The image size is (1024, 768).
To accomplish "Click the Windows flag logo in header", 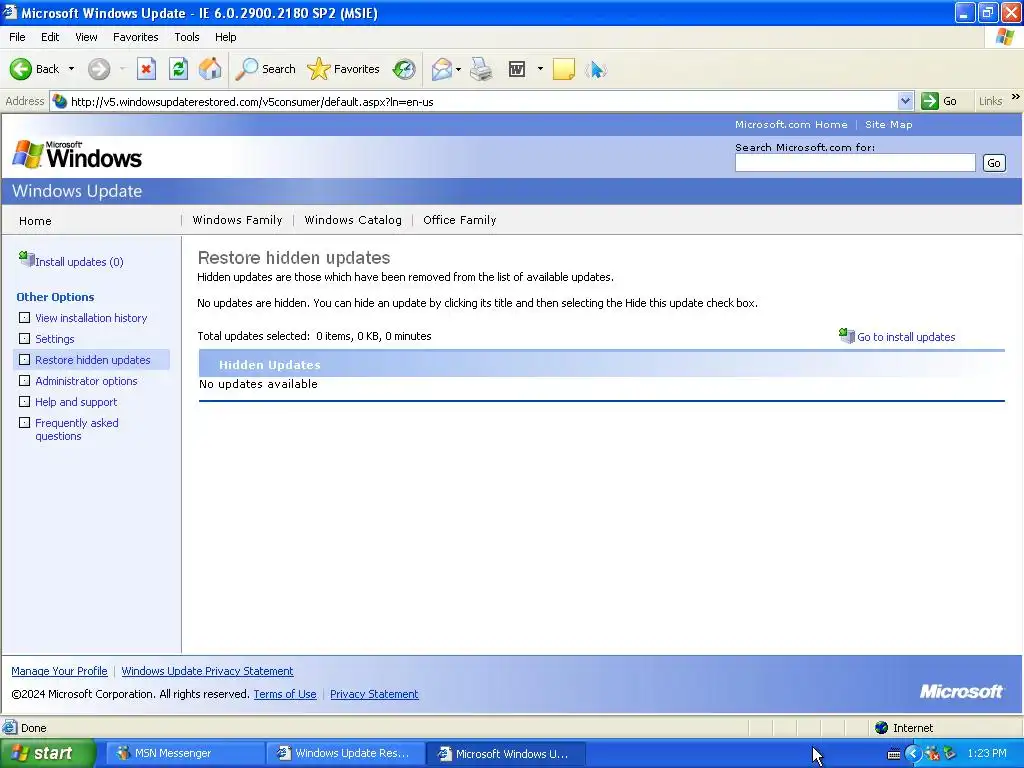I will point(28,154).
